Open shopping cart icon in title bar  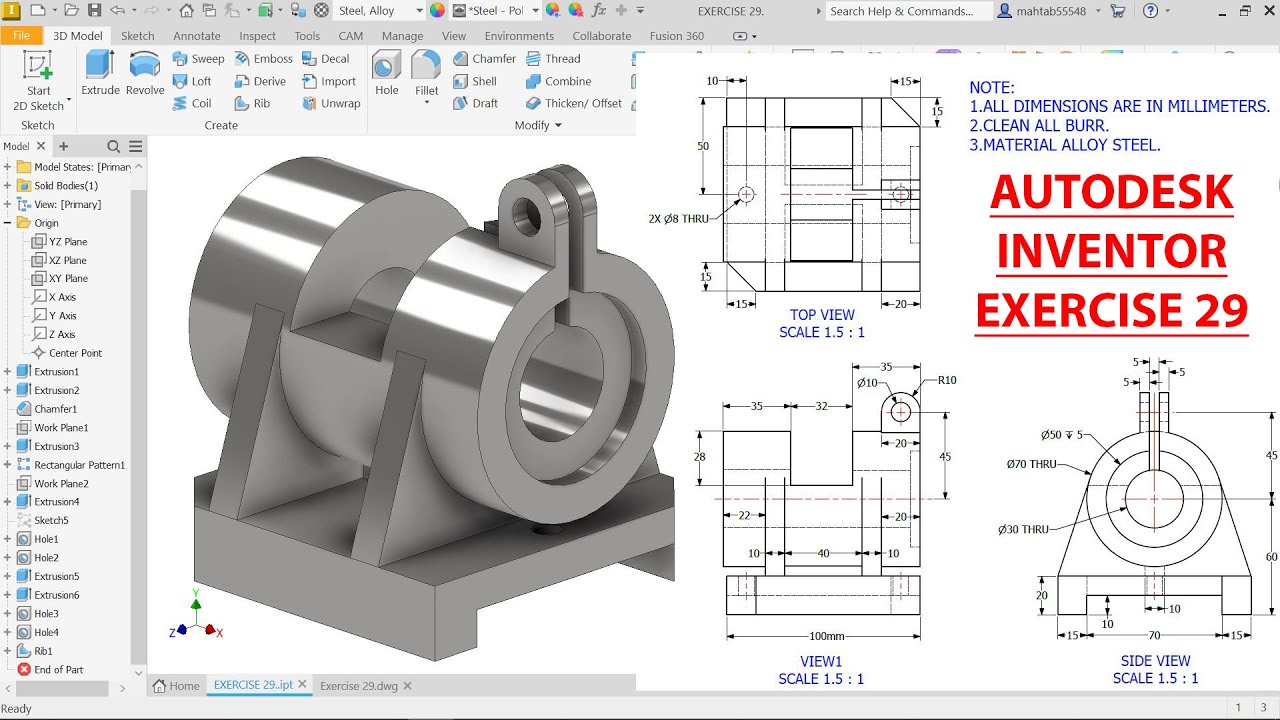[x=1117, y=11]
